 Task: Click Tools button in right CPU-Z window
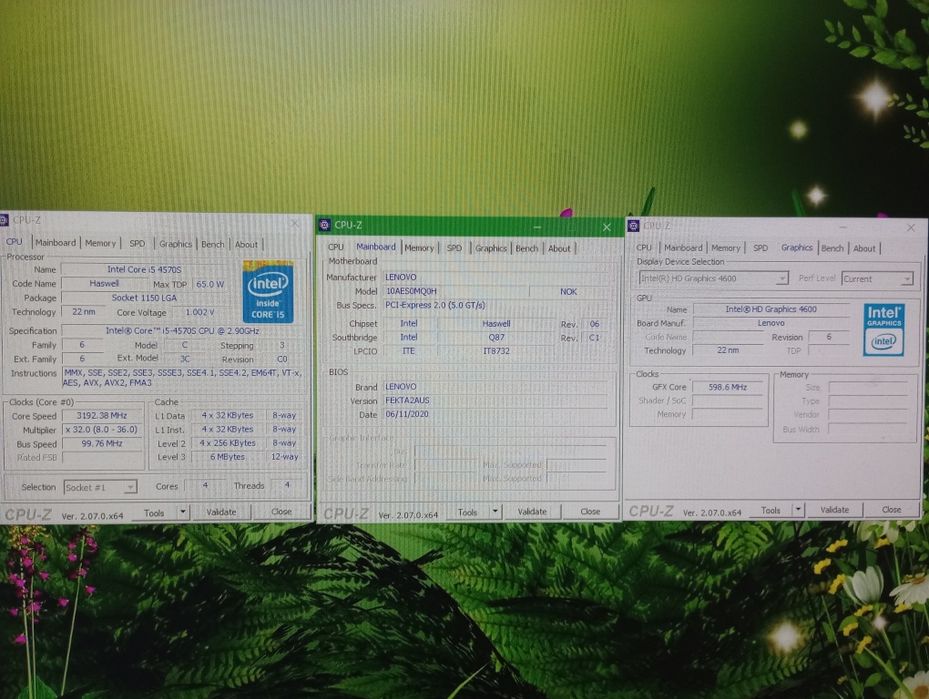pyautogui.click(x=770, y=510)
